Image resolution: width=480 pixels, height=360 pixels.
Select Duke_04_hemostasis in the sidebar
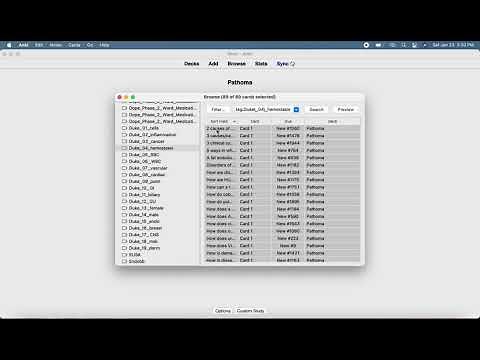pyautogui.click(x=157, y=148)
